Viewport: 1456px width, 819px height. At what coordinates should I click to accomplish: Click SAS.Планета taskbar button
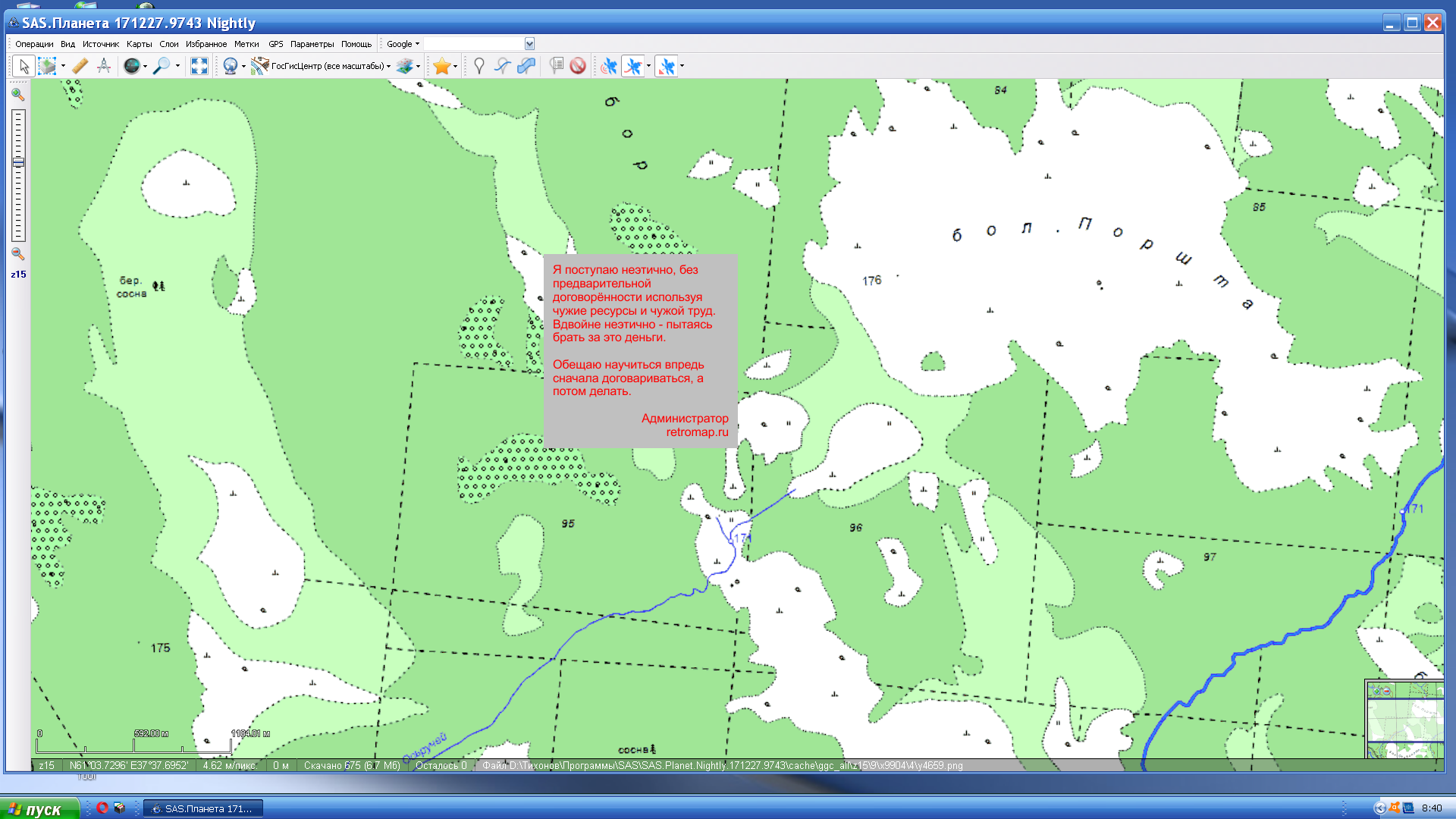point(203,808)
